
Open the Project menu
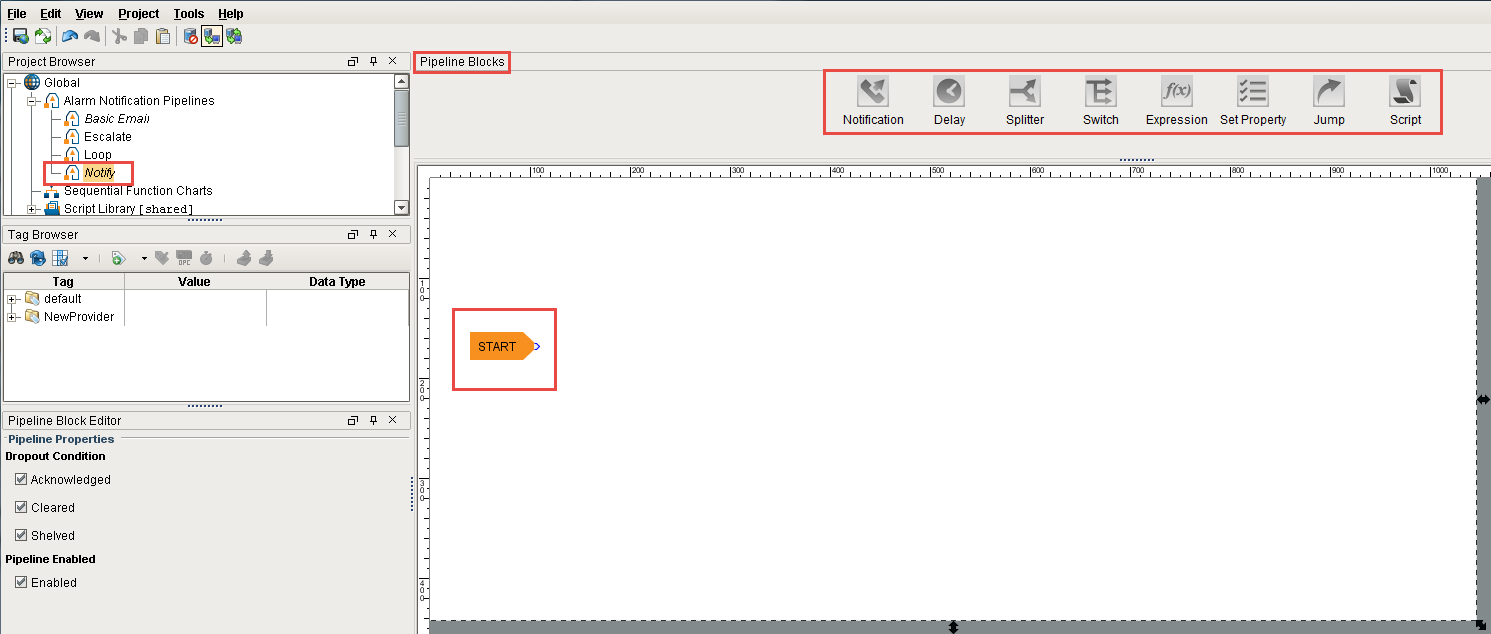tap(137, 13)
